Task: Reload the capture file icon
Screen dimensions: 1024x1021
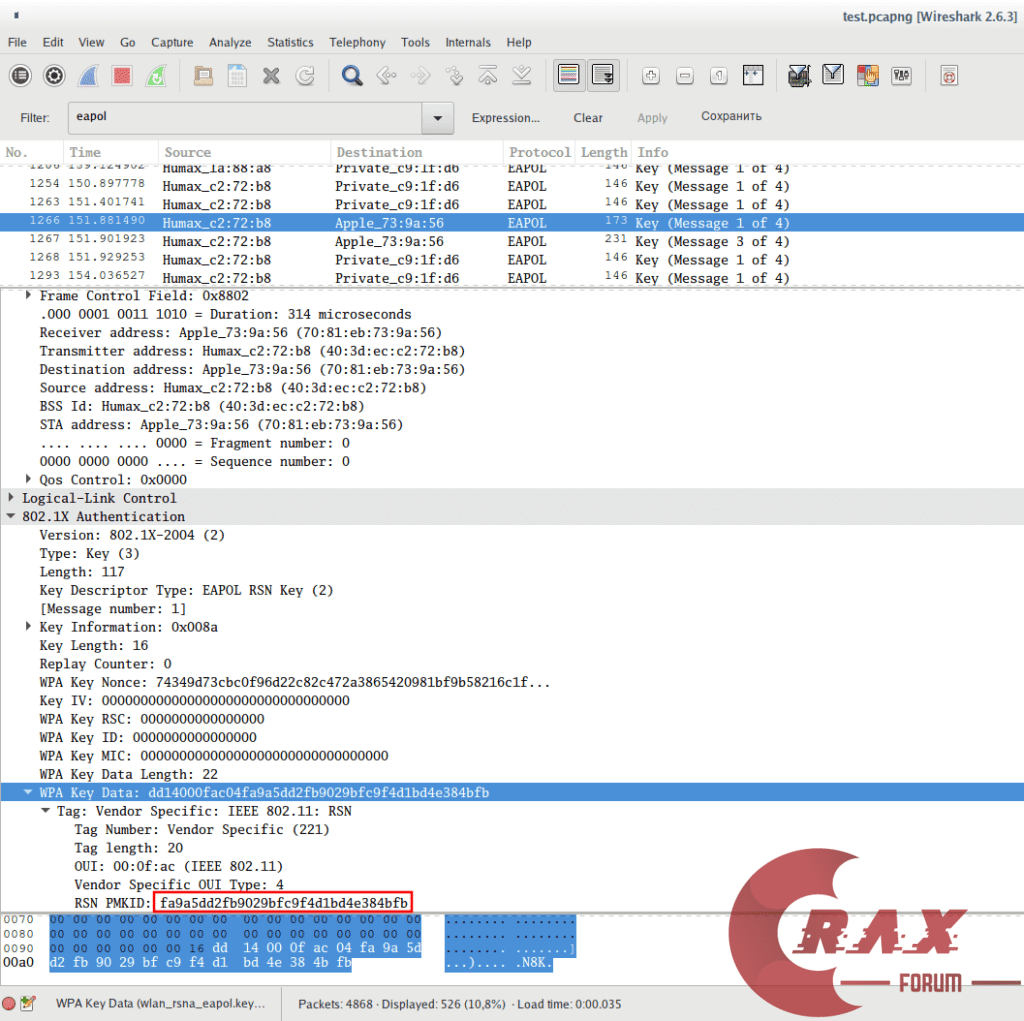Action: [x=305, y=76]
